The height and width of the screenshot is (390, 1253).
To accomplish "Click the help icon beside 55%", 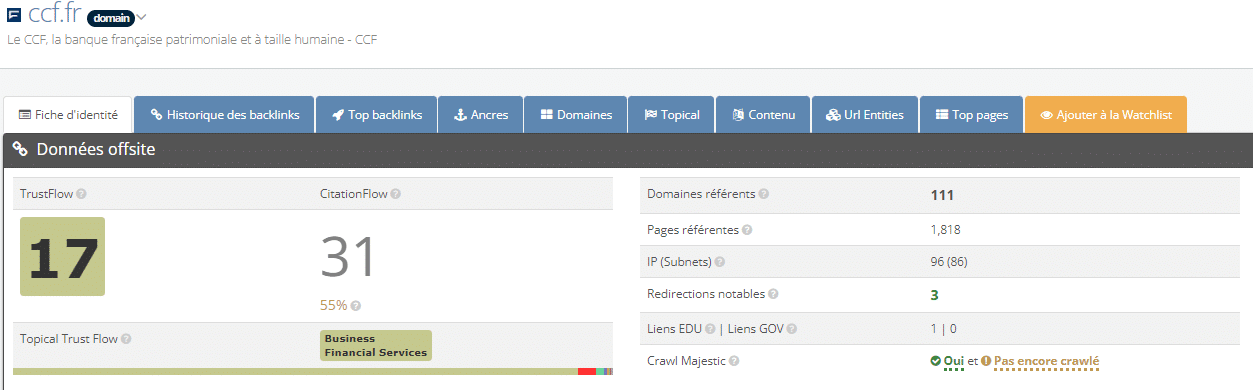I will 356,306.
